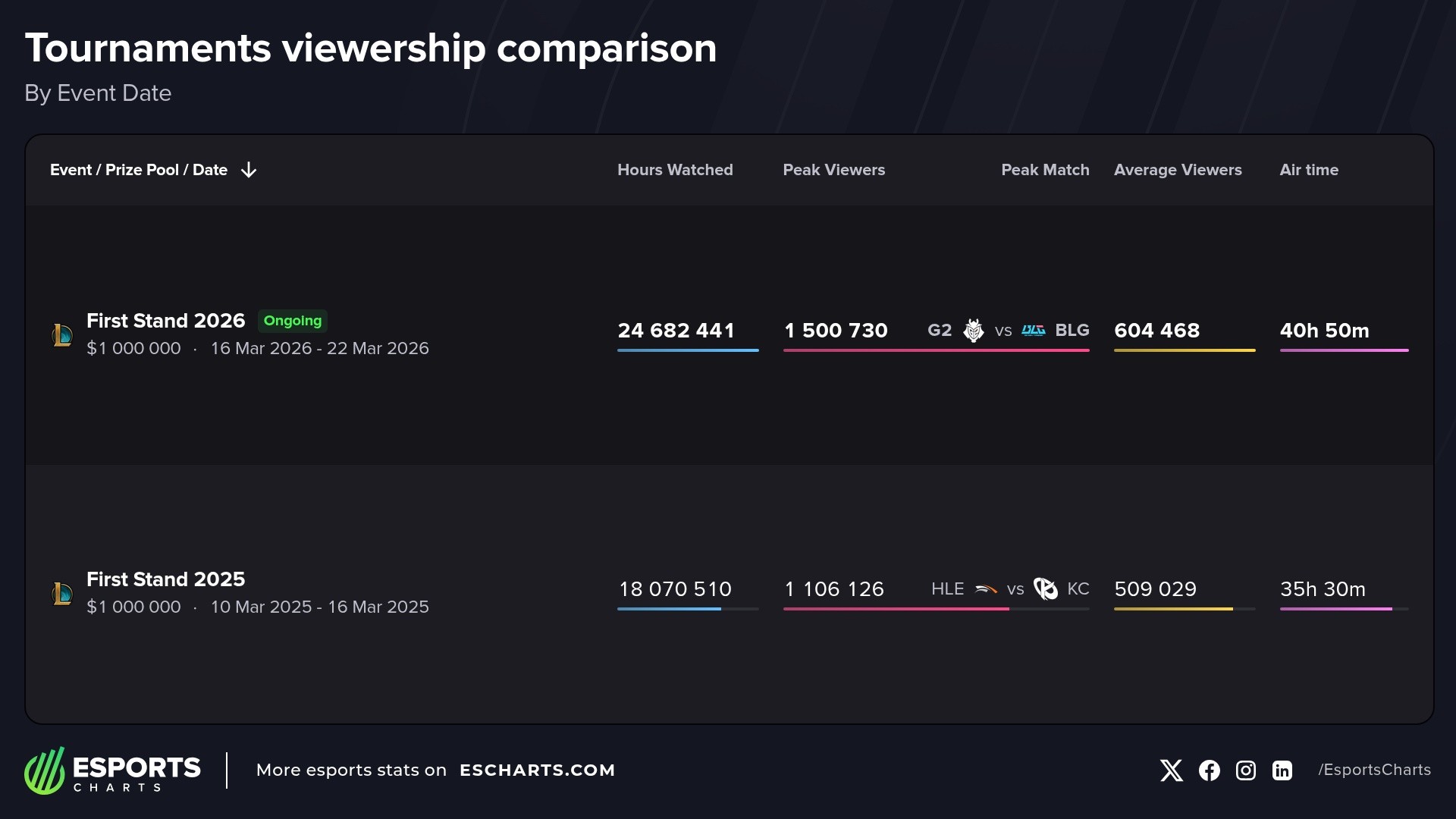The image size is (1456, 819).
Task: Toggle sort arrow beside Event / Prize Pool / Date
Action: (249, 170)
